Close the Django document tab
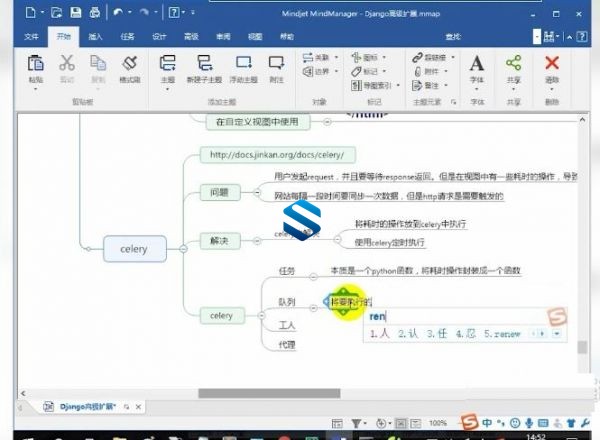 pyautogui.click(x=139, y=407)
